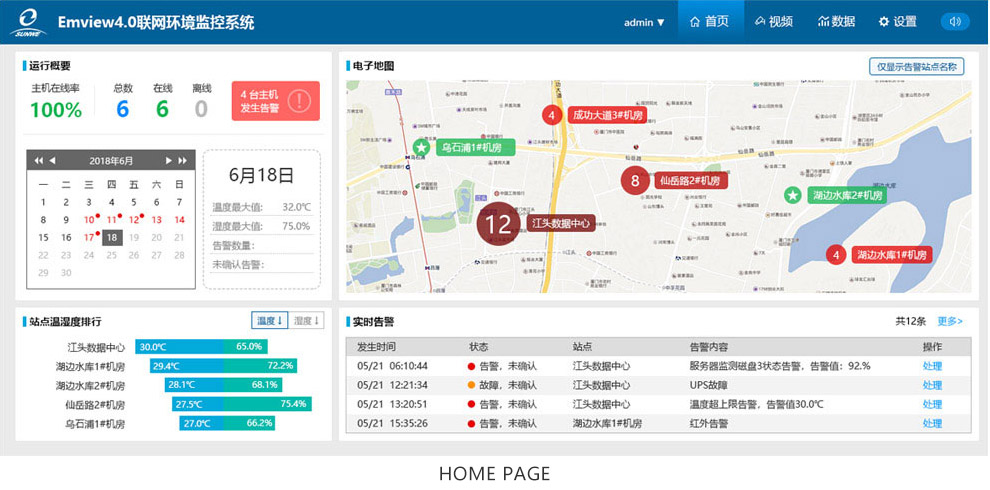This screenshot has width=990, height=490.
Task: Click the red 12 alarm bubble on map
Action: pos(498,224)
